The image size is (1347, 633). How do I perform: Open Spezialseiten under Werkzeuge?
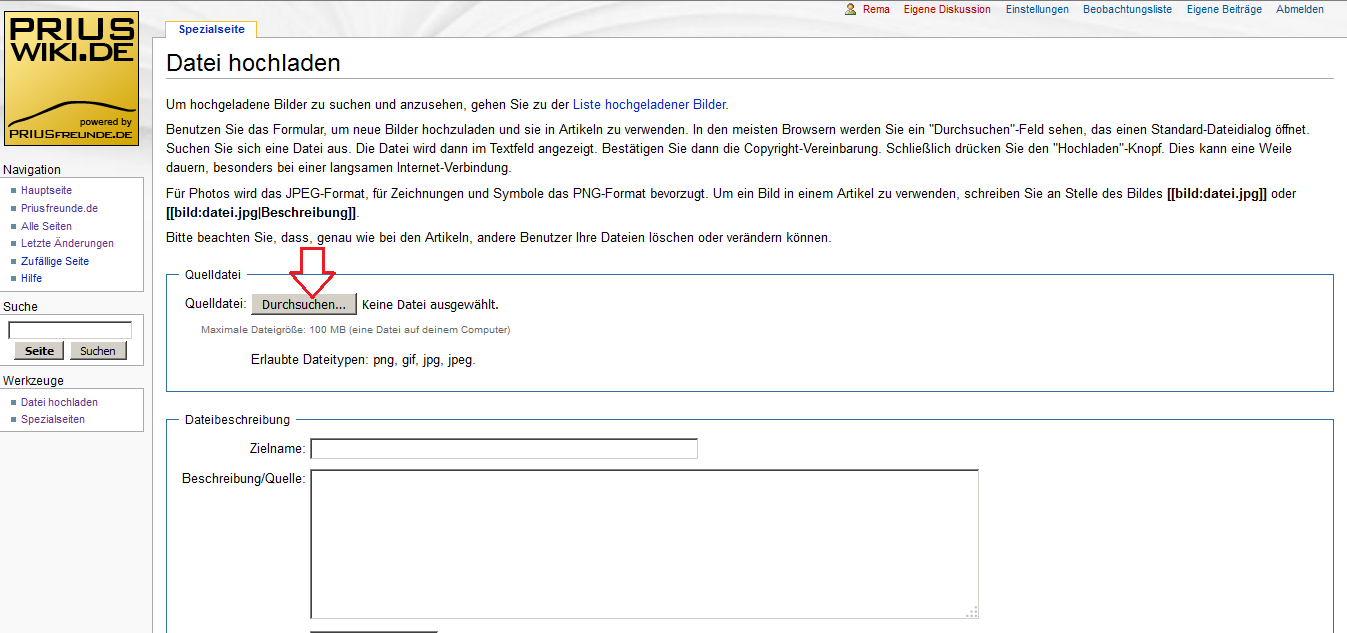(53, 419)
